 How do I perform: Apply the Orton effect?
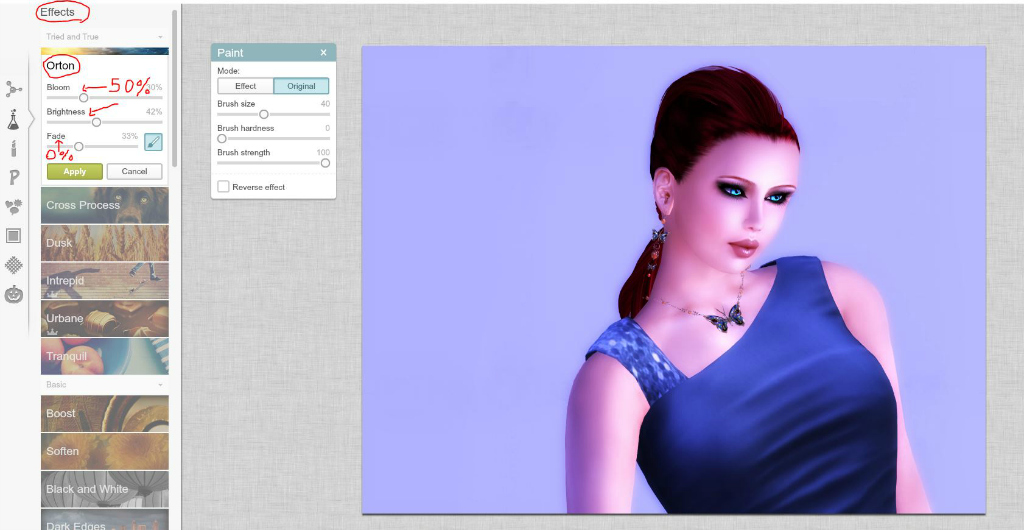(75, 172)
